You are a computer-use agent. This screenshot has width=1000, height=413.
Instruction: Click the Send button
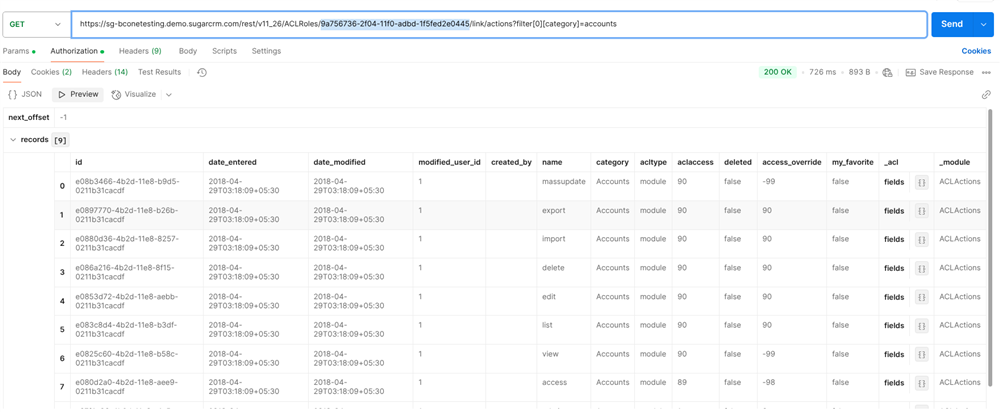click(x=951, y=24)
